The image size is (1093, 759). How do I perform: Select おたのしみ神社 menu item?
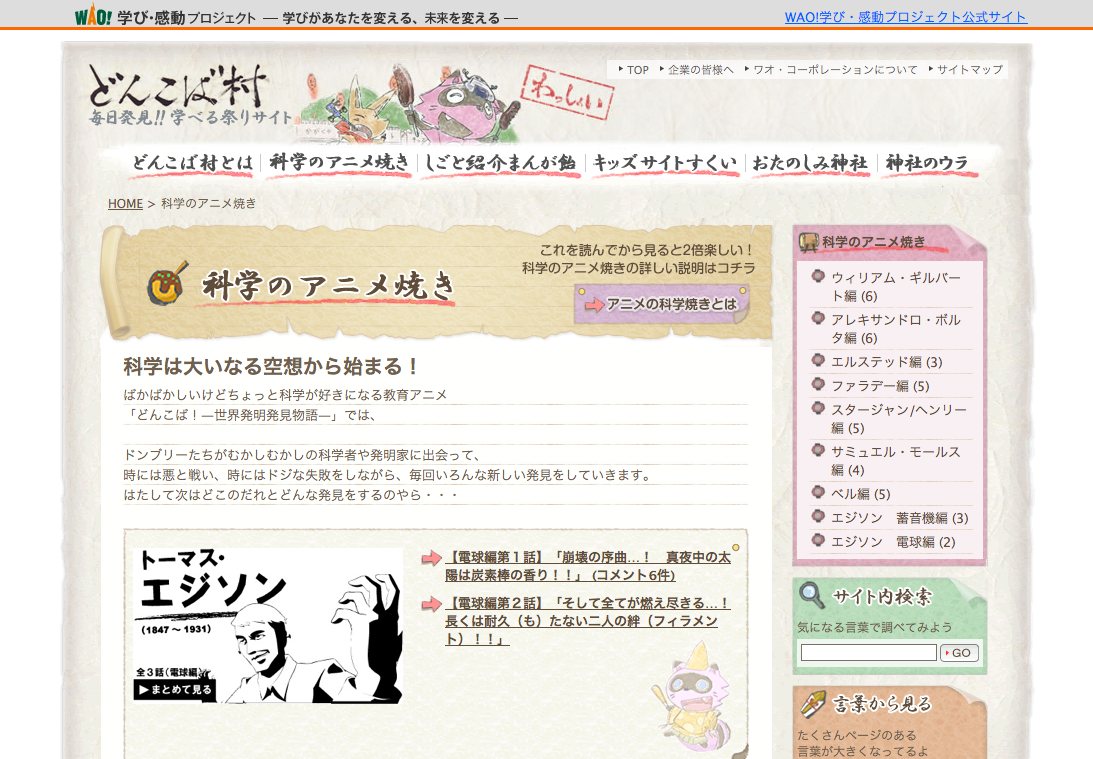810,163
